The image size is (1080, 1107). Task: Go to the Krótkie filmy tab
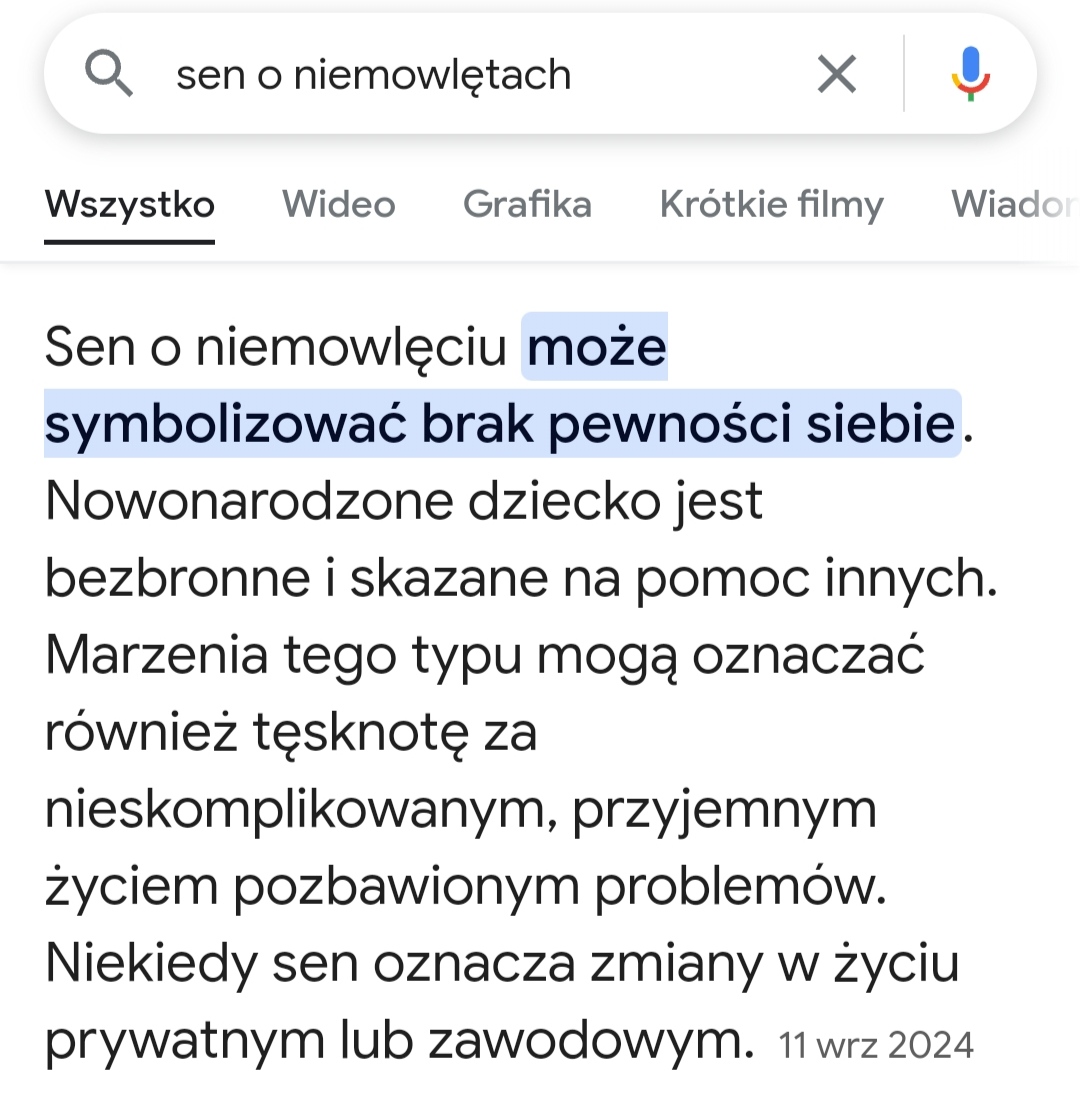[772, 205]
